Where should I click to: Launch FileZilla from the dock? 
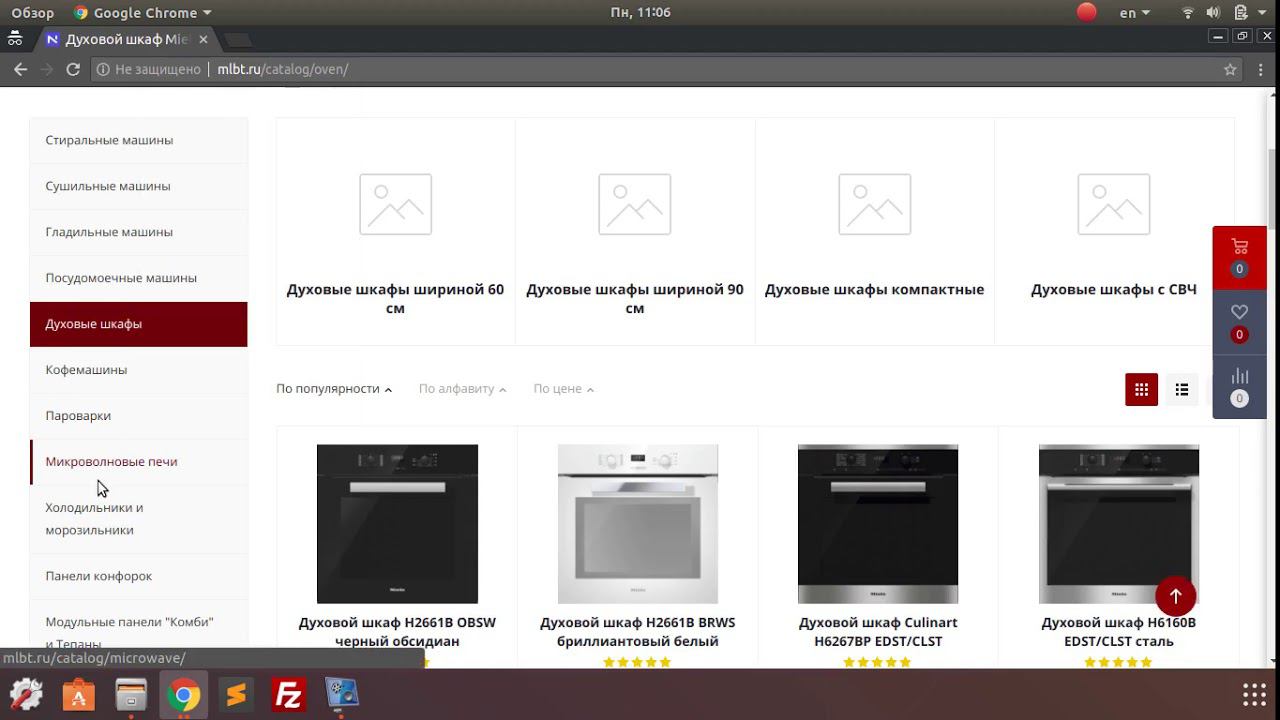click(289, 694)
